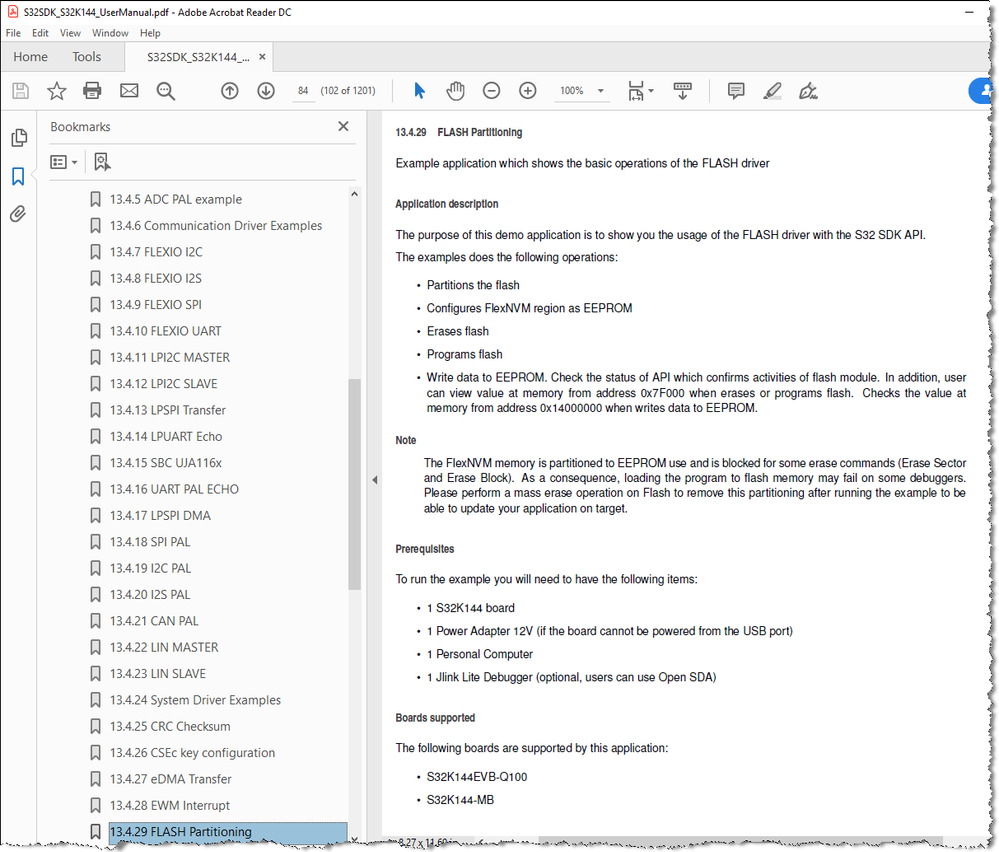Click the page number field showing 84
Screen dimensions: 999x852
[303, 91]
